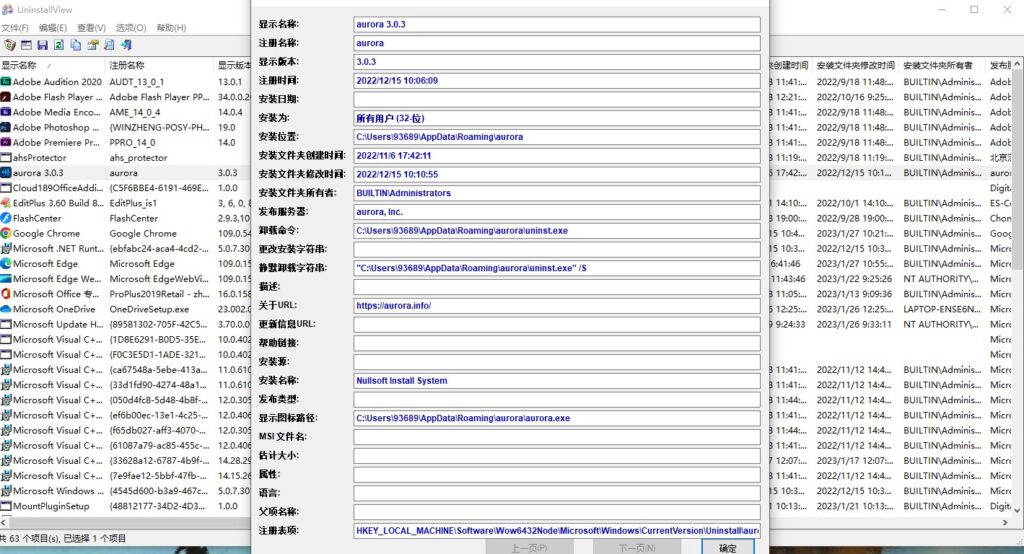The height and width of the screenshot is (554, 1024).
Task: Select the ahsProtector row in the list
Action: click(39, 157)
